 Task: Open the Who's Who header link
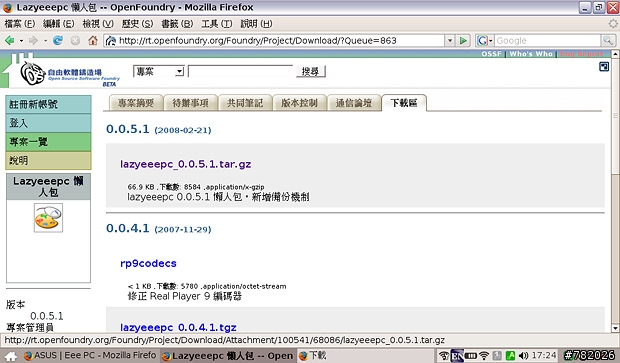[x=531, y=54]
